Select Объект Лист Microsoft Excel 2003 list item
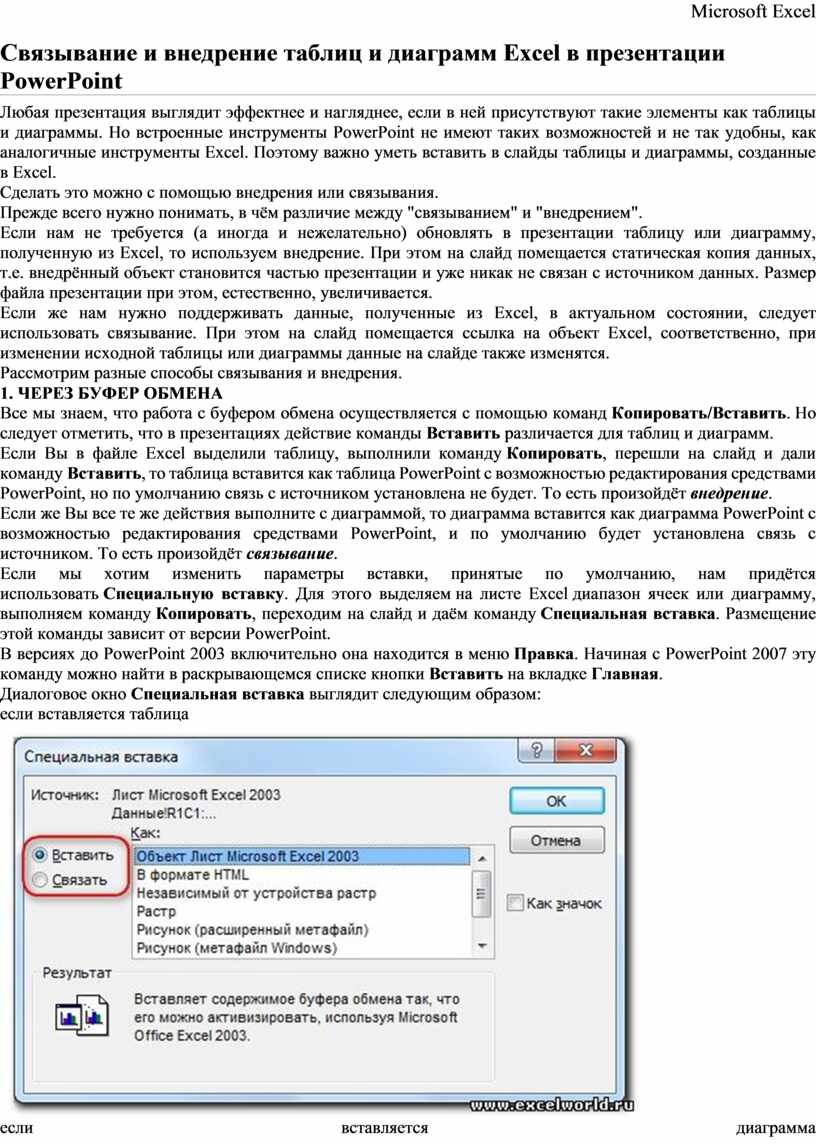The height and width of the screenshot is (1146, 816). (302, 856)
